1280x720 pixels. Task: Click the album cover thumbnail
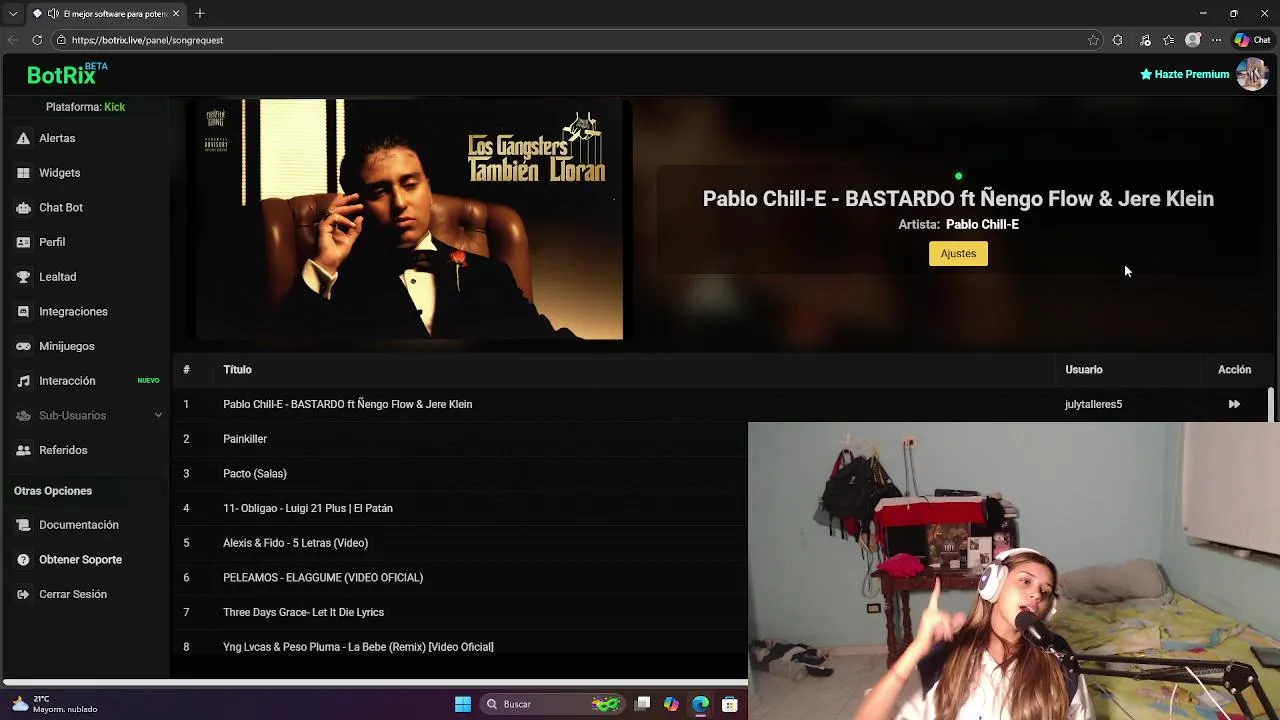[410, 219]
